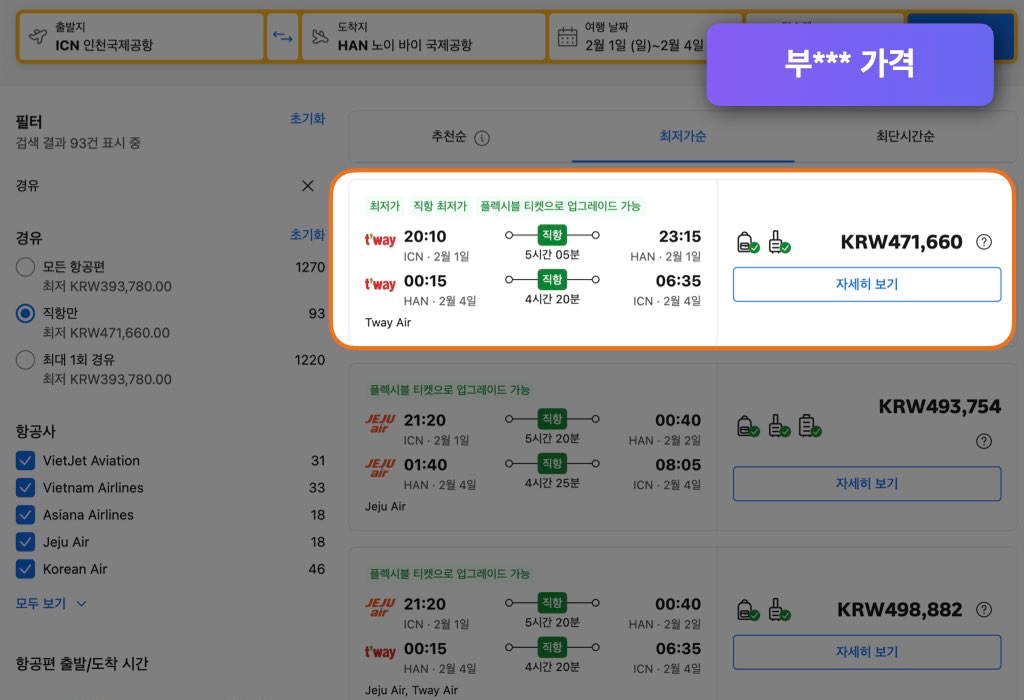The width and height of the screenshot is (1024, 700).
Task: Click the question mark on KRW493,754 fare
Action: (x=984, y=441)
